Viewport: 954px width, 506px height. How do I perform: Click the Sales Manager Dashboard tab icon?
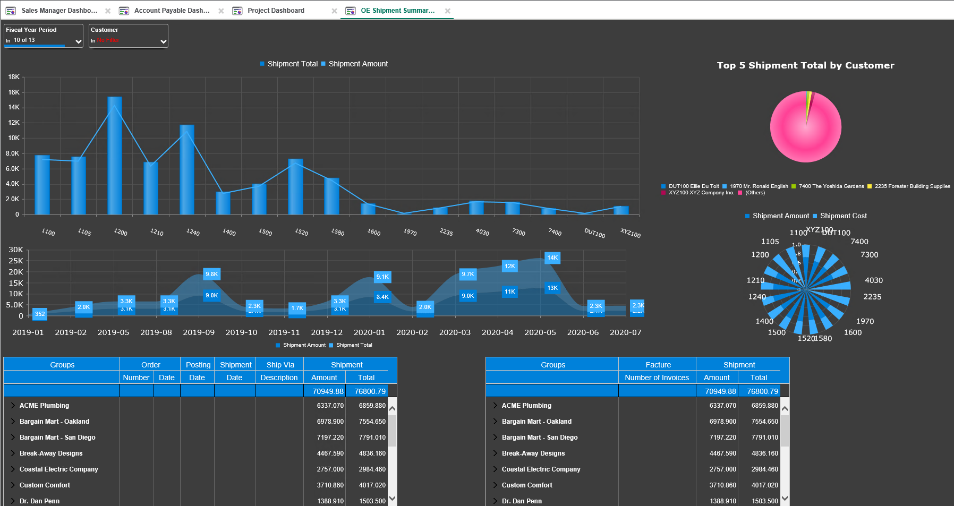(x=11, y=10)
